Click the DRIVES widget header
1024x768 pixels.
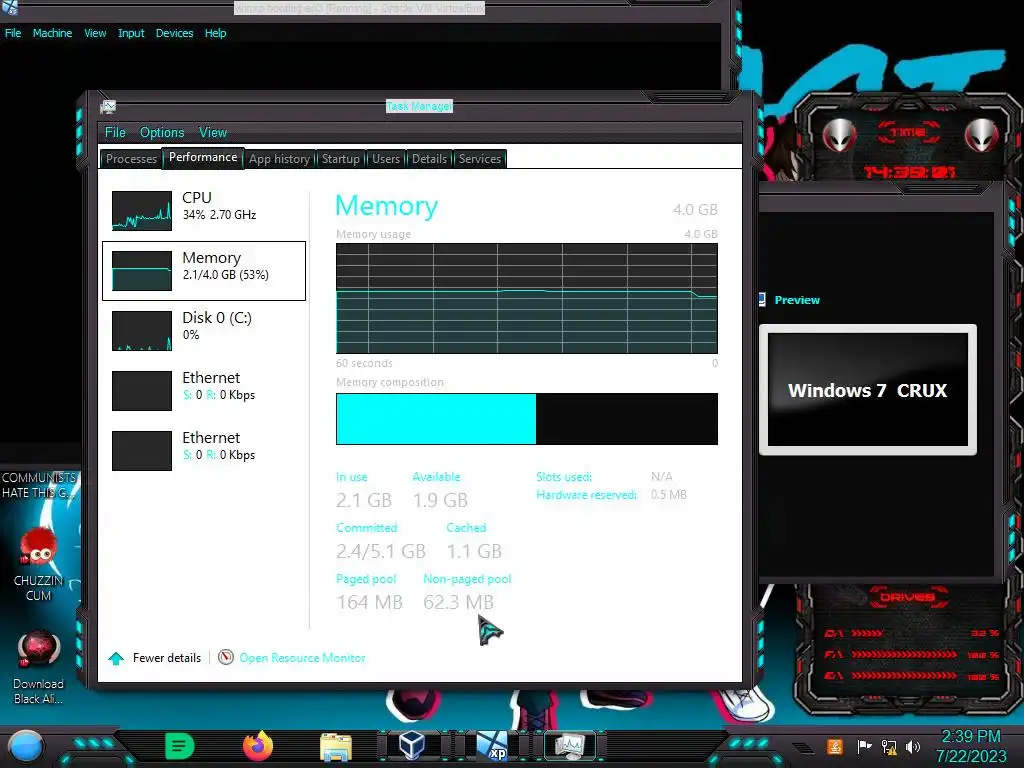[907, 597]
